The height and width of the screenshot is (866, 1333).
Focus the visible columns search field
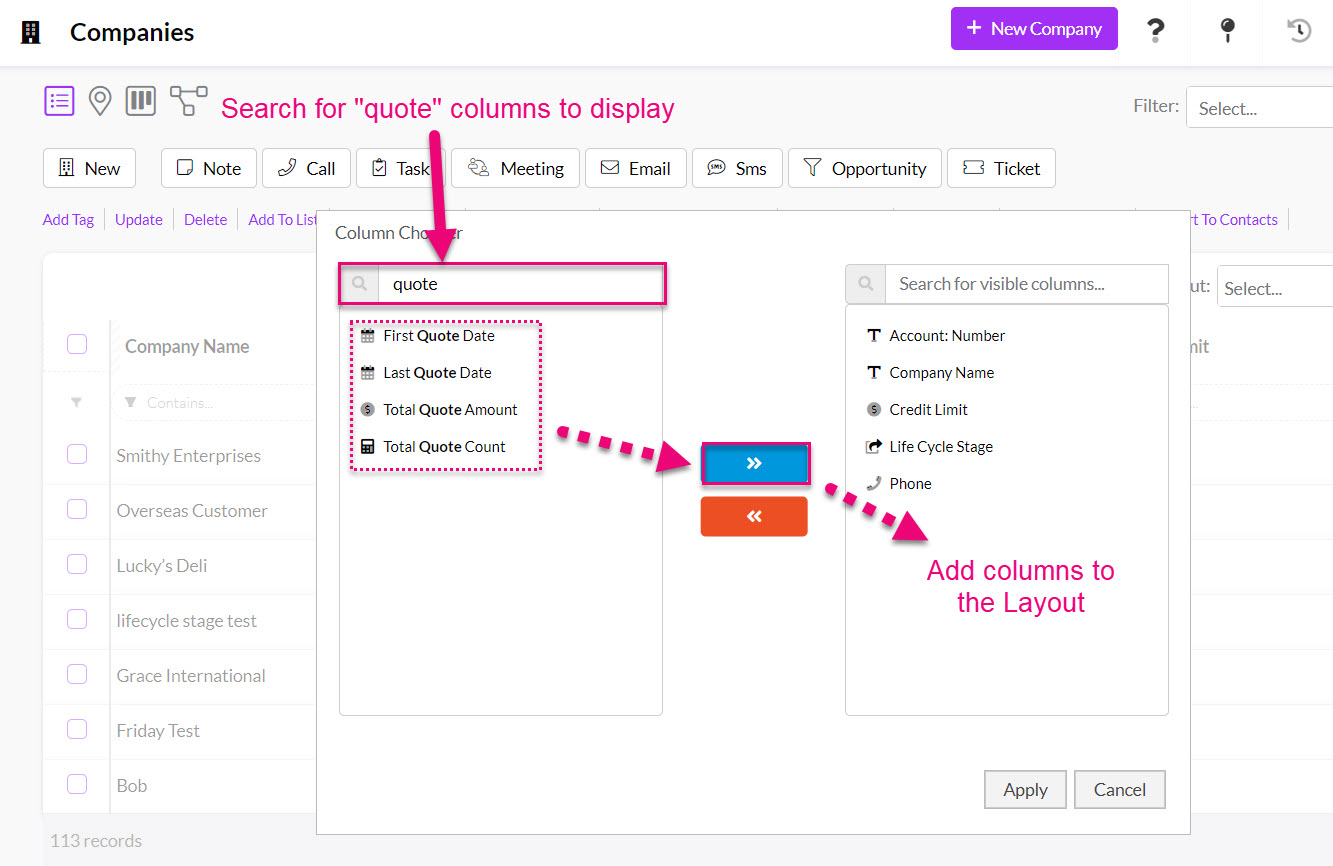tap(1025, 284)
